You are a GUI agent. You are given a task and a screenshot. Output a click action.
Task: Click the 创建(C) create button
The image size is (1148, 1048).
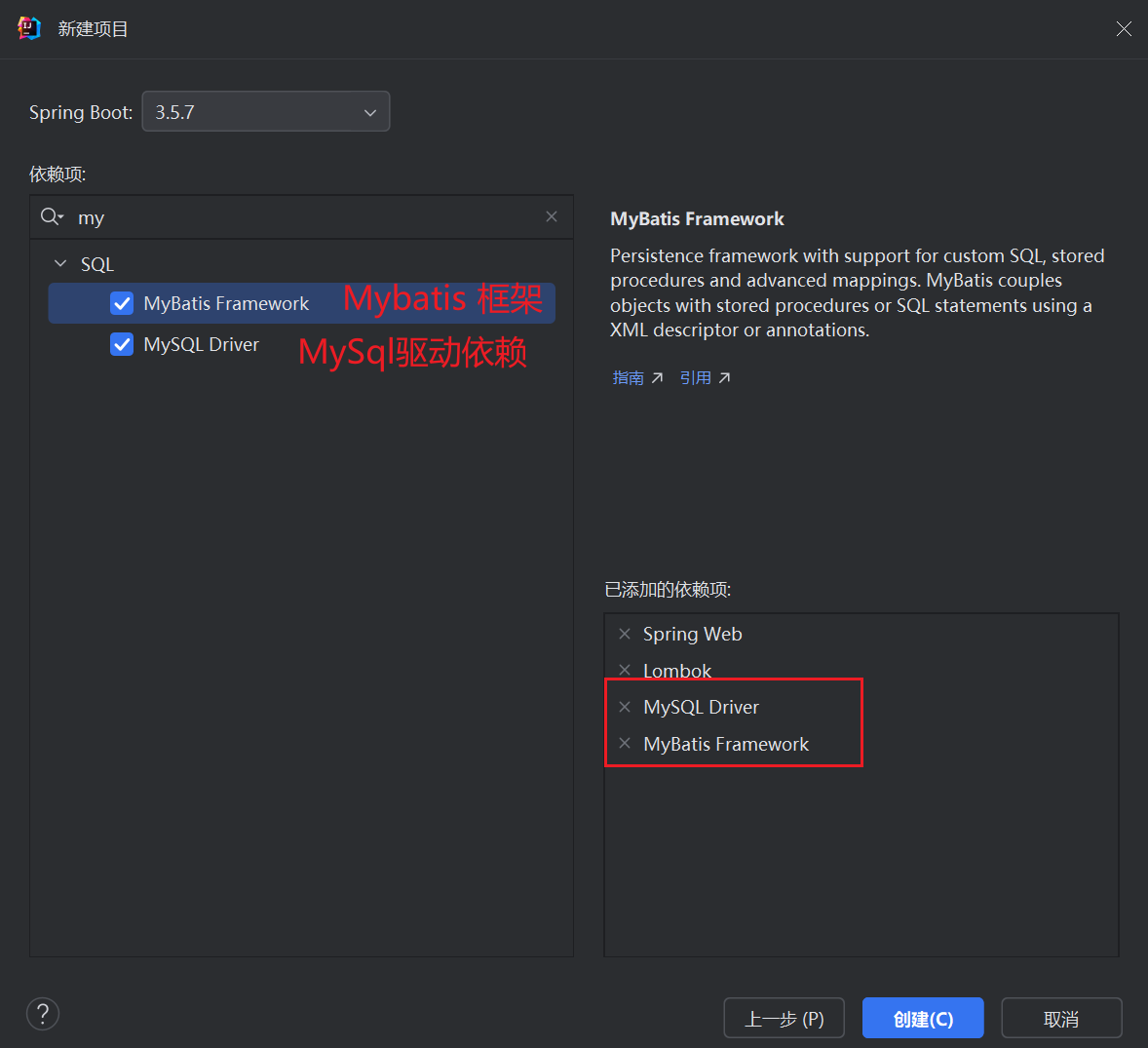[x=923, y=1018]
